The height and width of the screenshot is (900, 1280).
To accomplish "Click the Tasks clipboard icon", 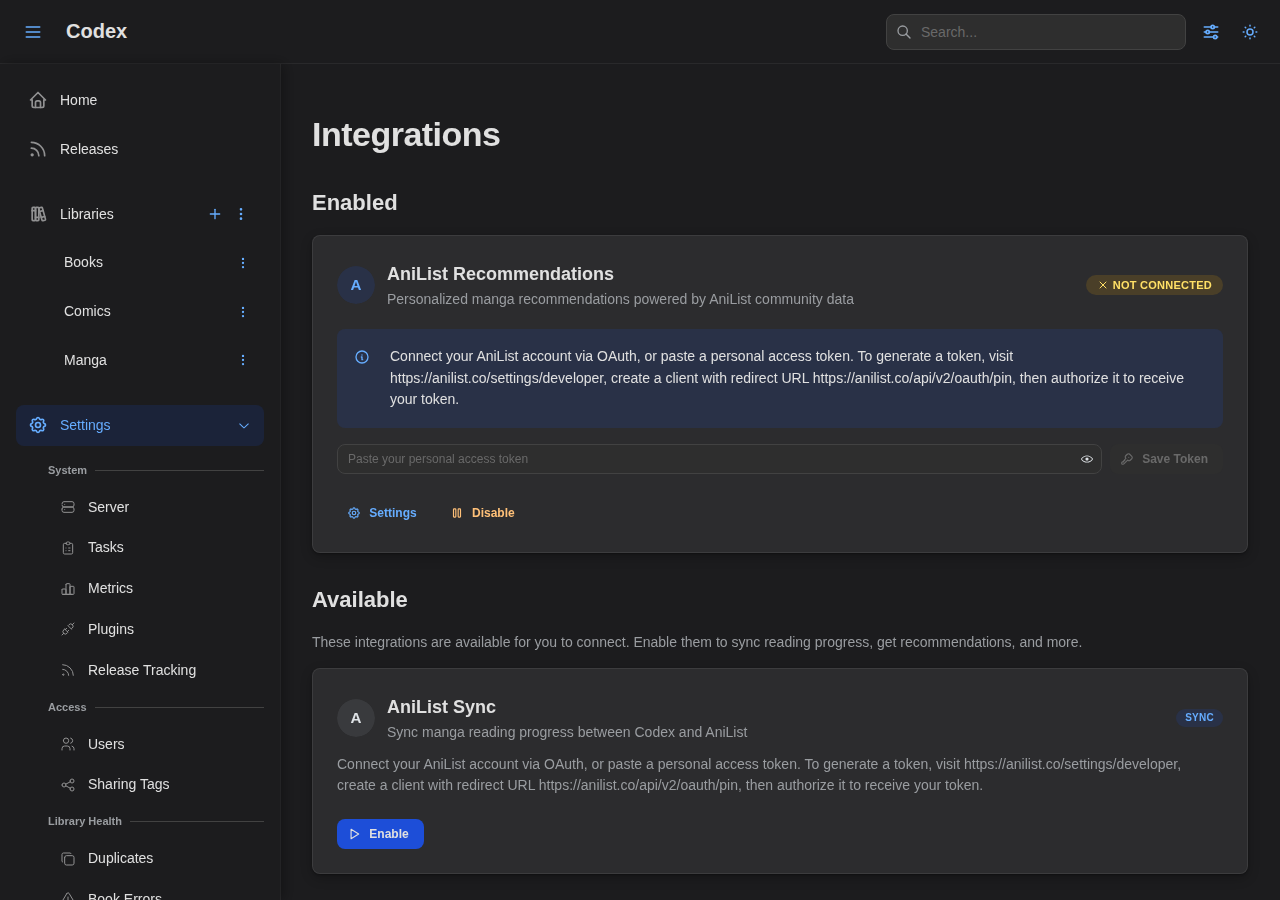I will pos(68,548).
